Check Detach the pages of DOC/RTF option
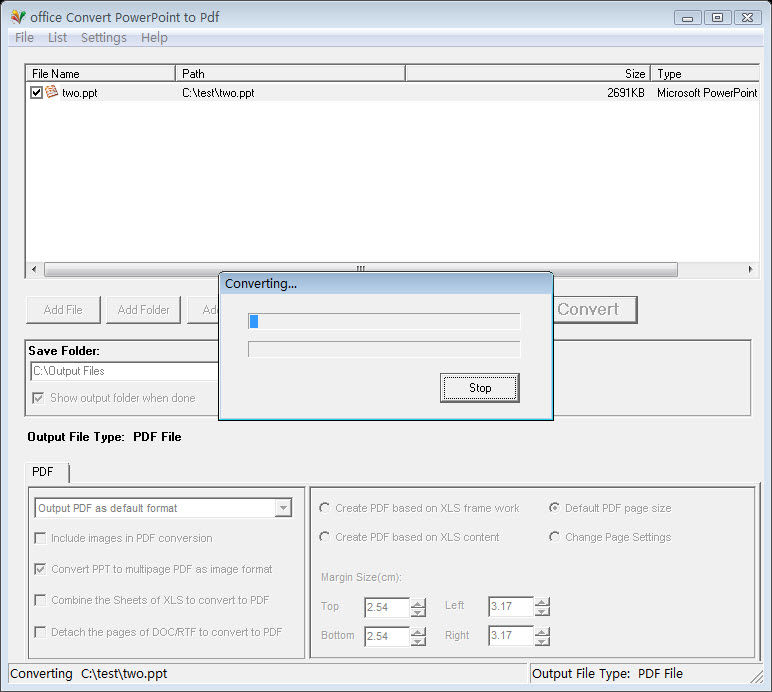Viewport: 772px width, 692px height. [x=40, y=631]
